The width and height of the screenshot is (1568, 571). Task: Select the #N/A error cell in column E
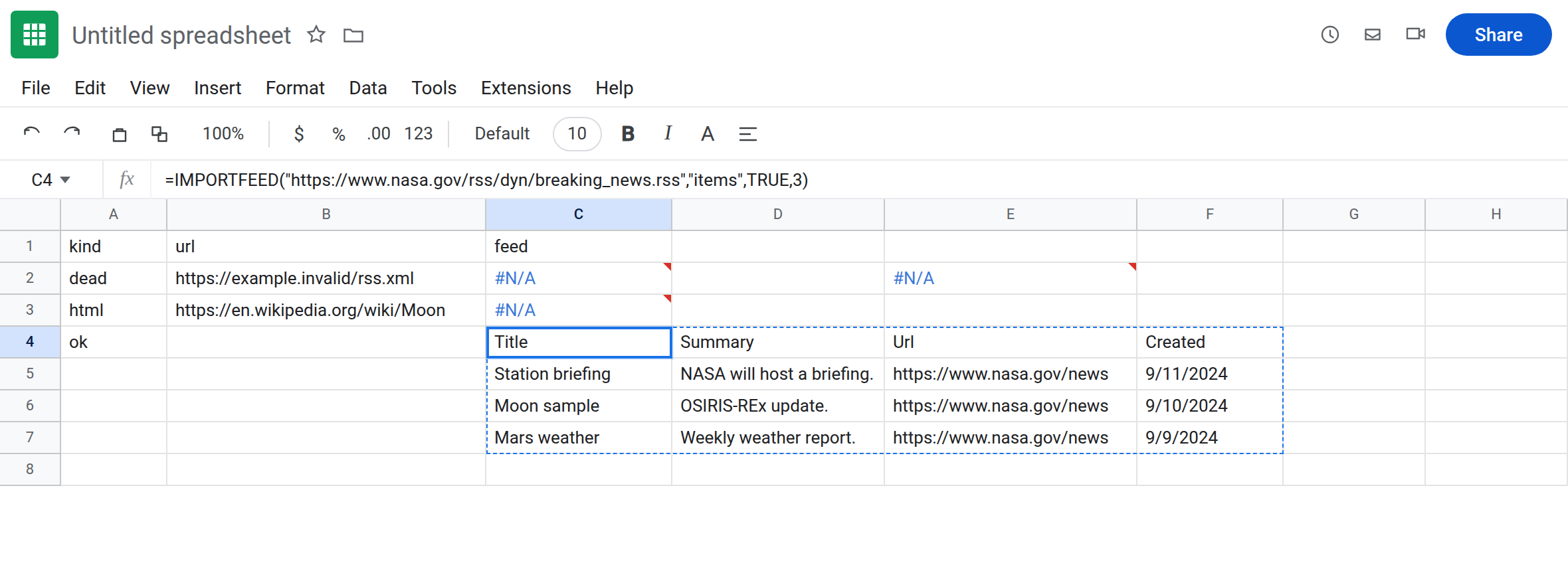point(1011,278)
